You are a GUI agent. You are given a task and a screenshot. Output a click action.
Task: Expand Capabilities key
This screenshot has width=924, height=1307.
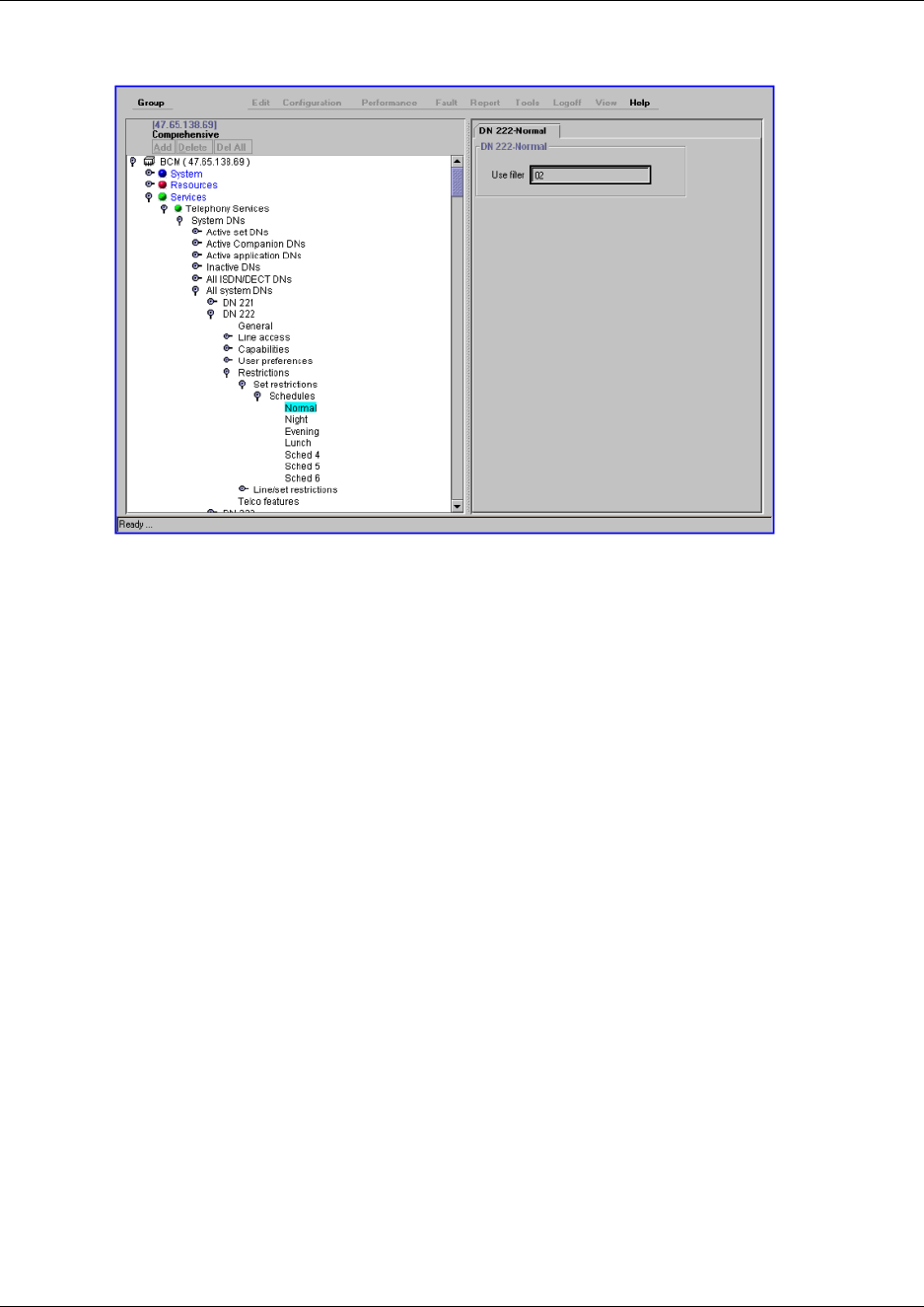point(228,349)
